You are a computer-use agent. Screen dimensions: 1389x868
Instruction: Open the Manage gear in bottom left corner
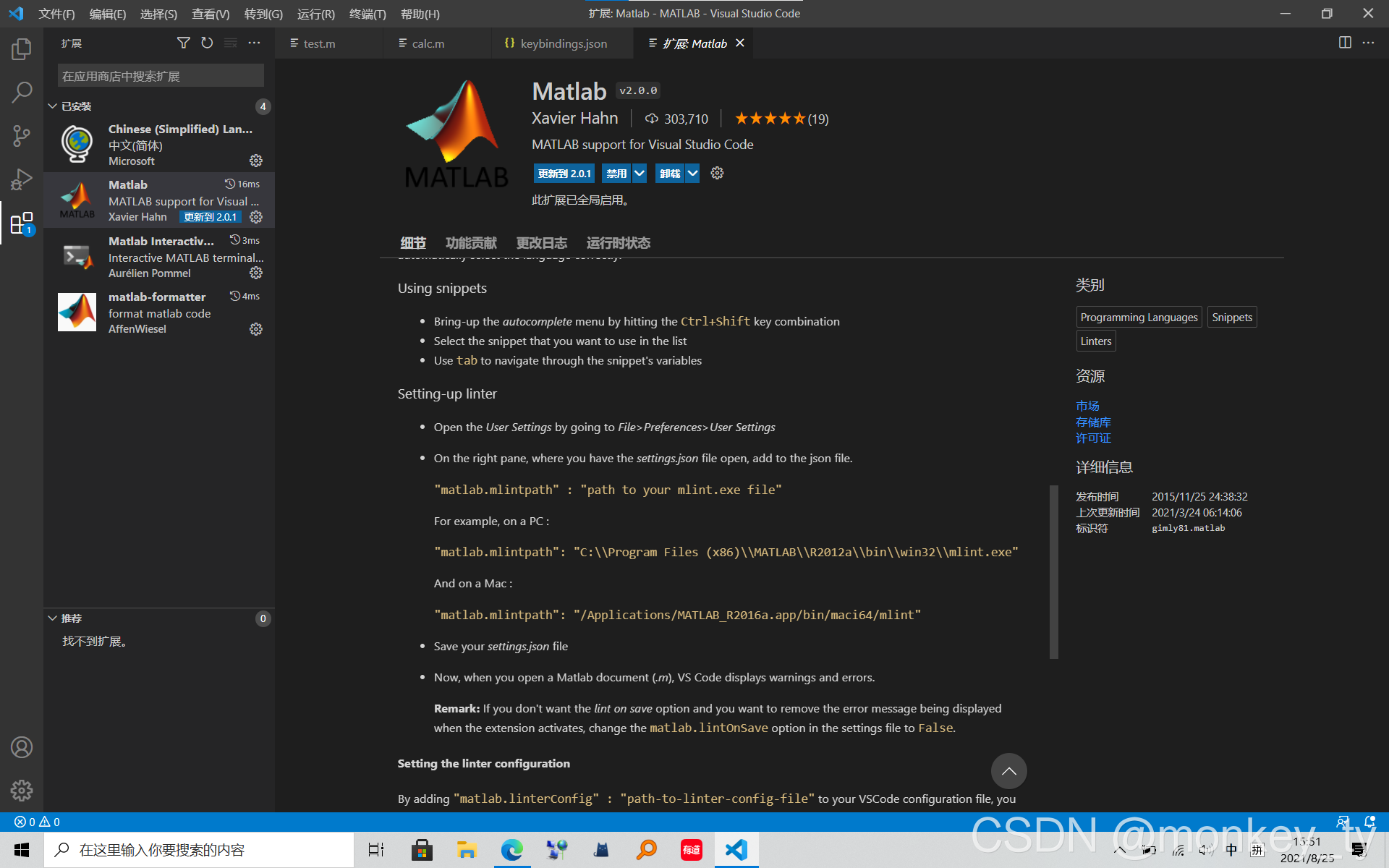[x=21, y=791]
